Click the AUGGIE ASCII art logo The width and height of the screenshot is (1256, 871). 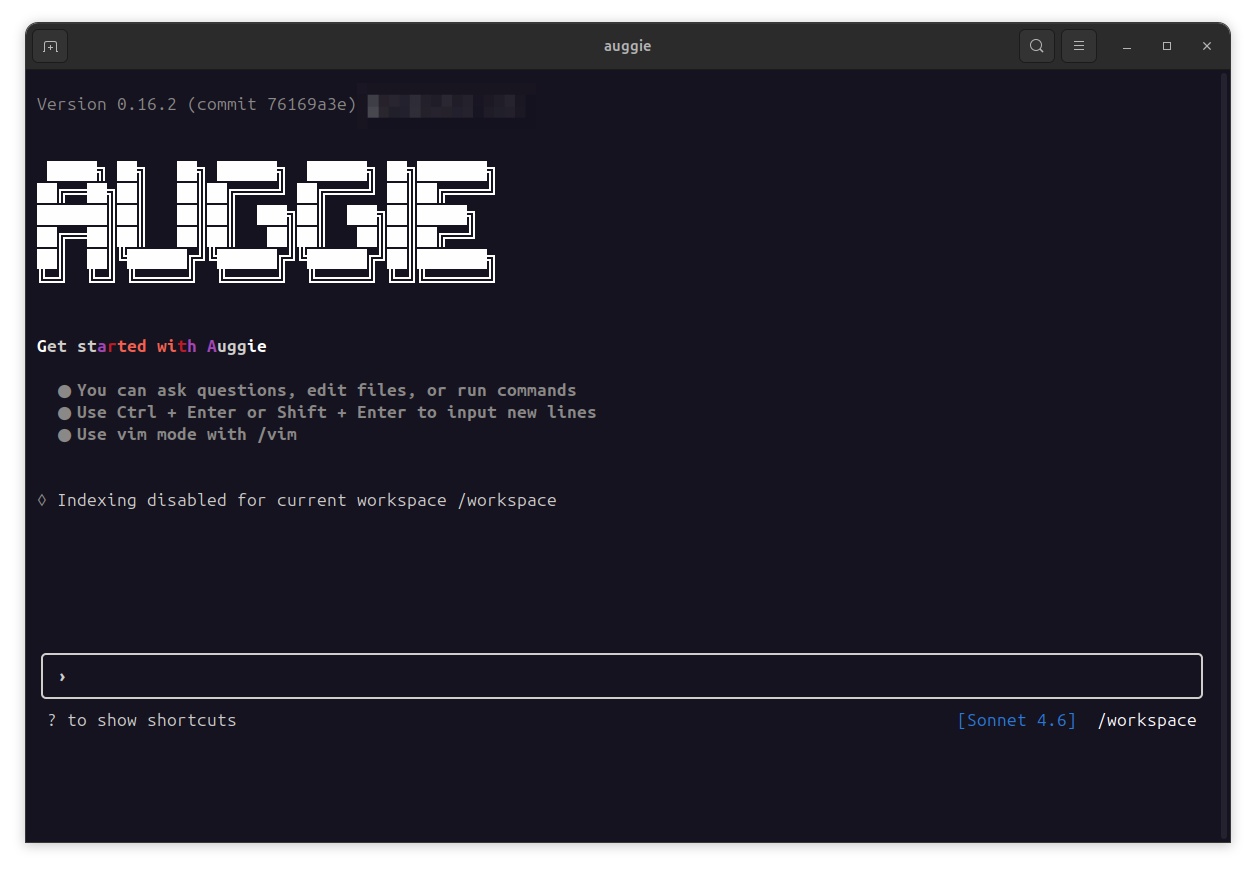pos(267,220)
